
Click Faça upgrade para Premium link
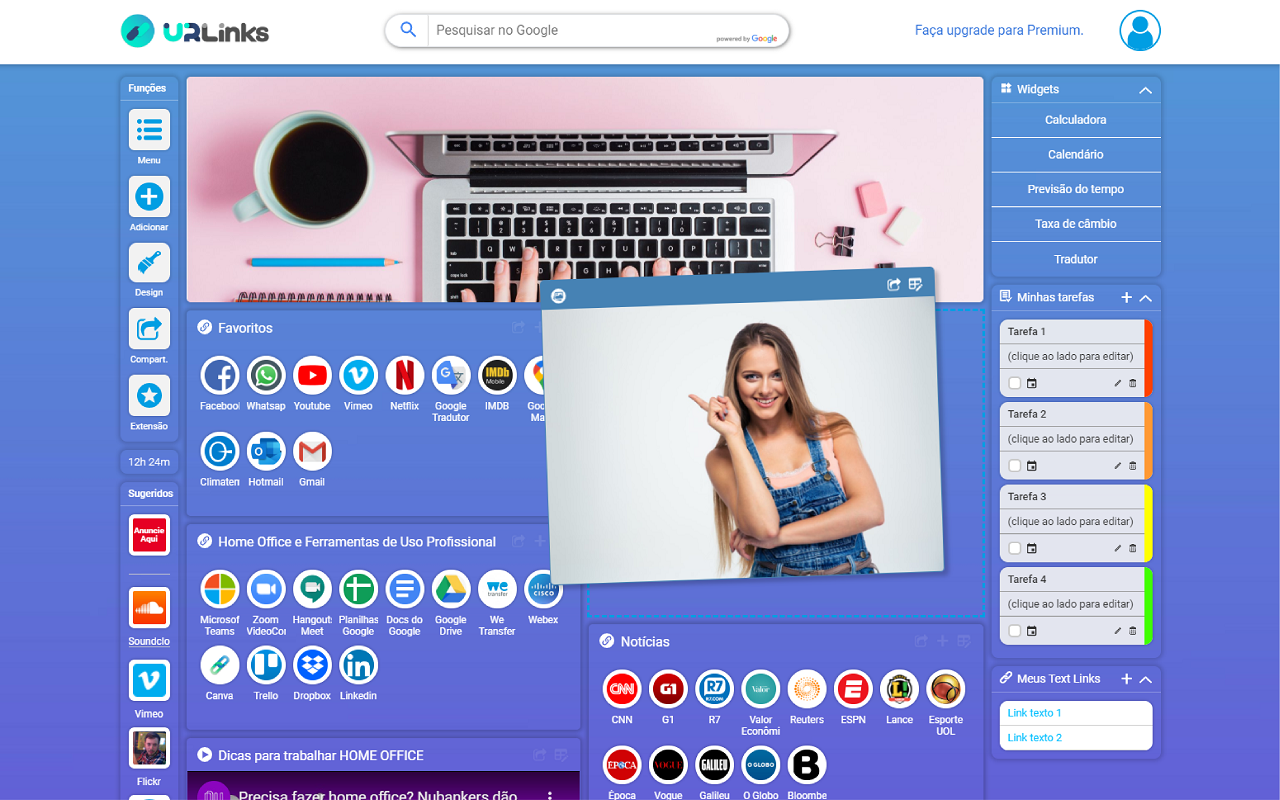pyautogui.click(x=999, y=30)
